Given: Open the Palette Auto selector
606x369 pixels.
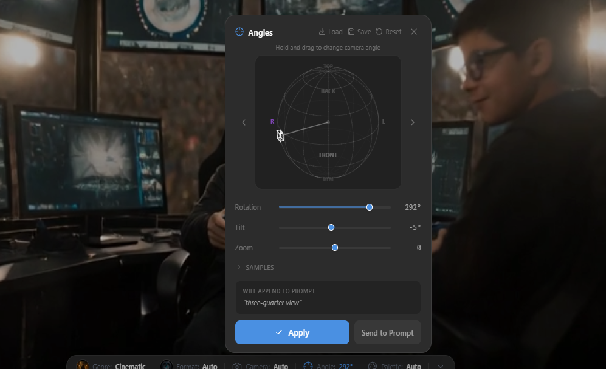Looking at the screenshot, I should 395,366.
